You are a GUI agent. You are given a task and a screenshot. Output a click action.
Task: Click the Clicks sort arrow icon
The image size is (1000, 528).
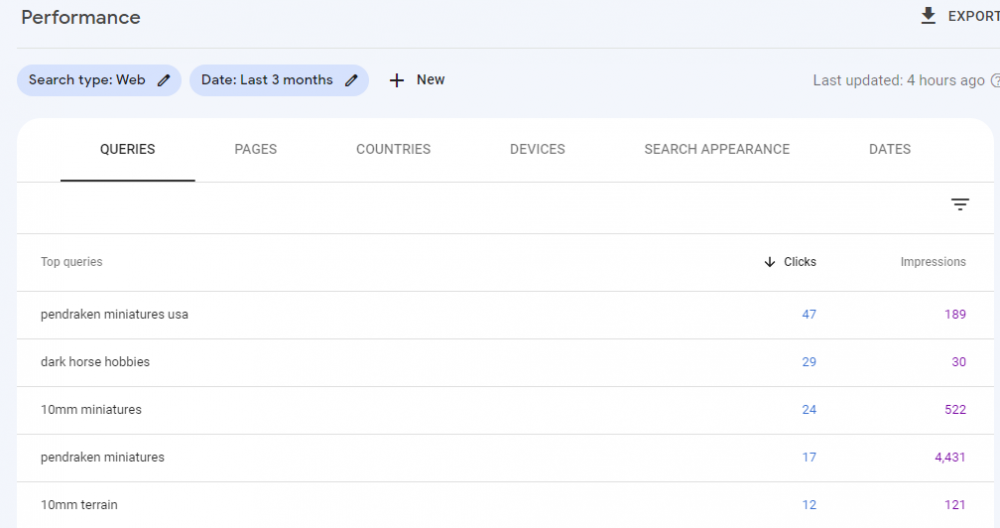point(769,262)
